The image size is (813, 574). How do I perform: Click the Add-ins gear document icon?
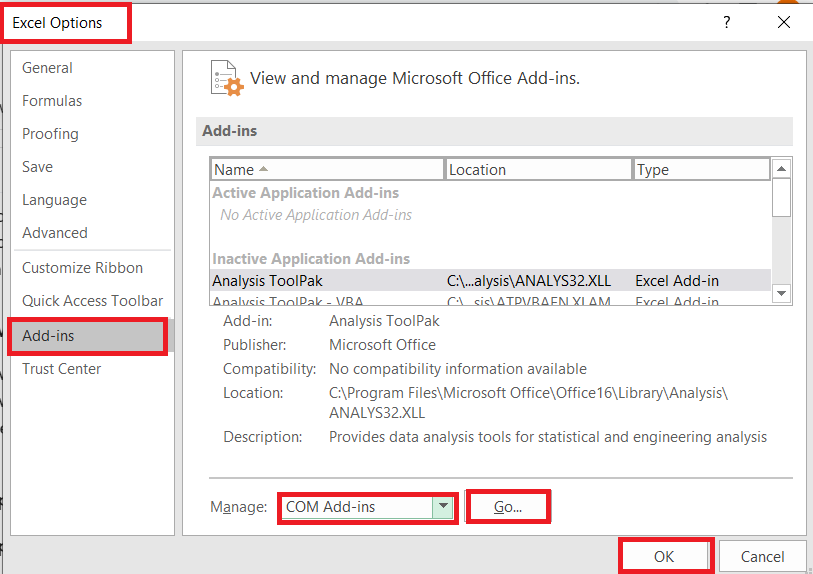227,78
